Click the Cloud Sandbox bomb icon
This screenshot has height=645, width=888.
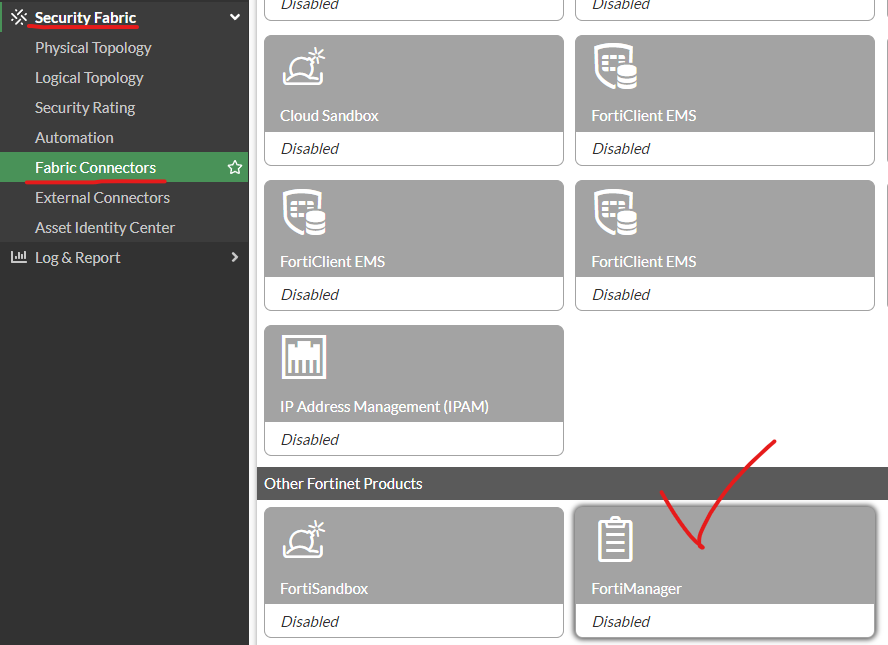tap(304, 67)
